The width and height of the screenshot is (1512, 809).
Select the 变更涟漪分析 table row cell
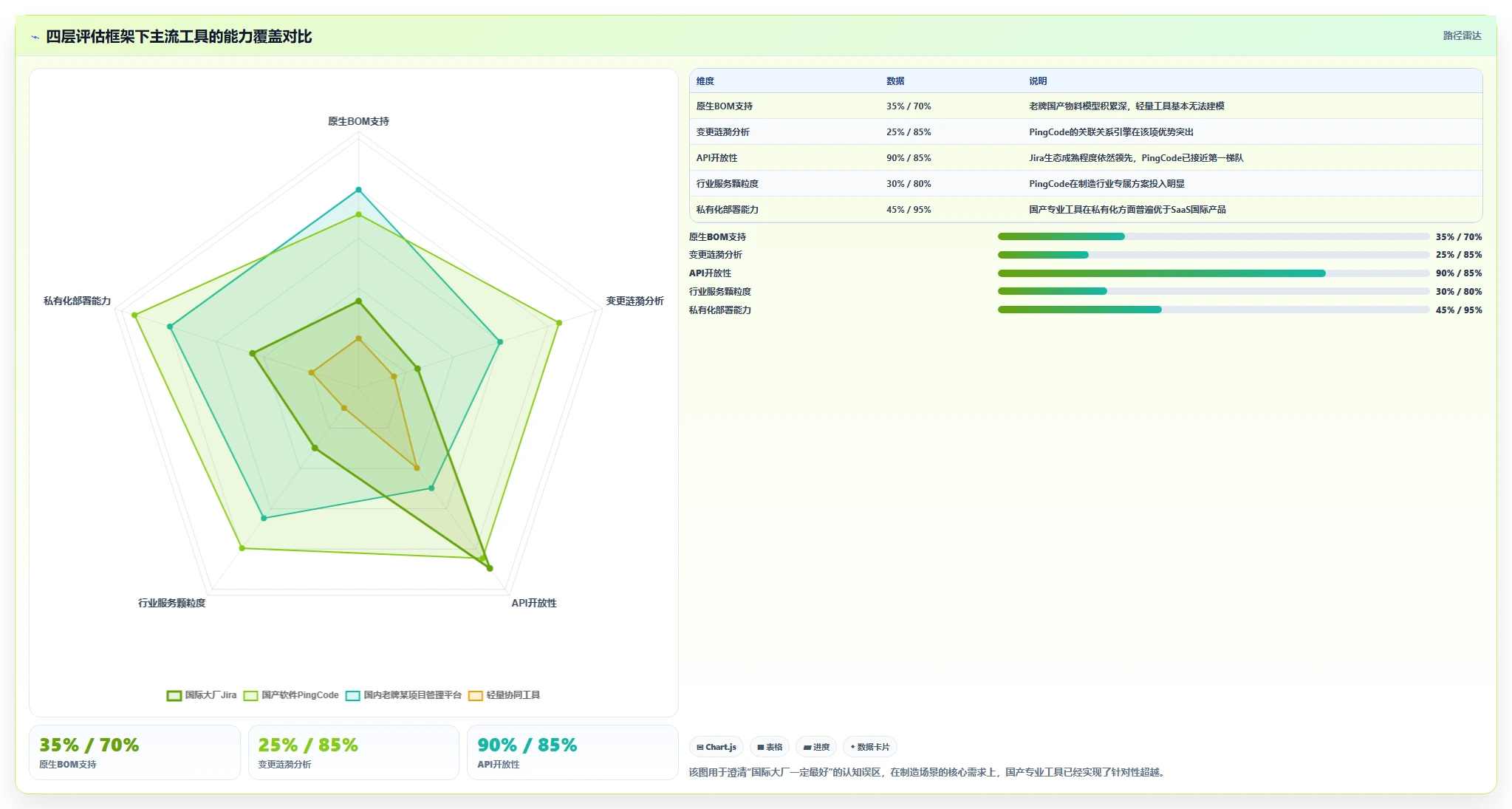[x=723, y=132]
